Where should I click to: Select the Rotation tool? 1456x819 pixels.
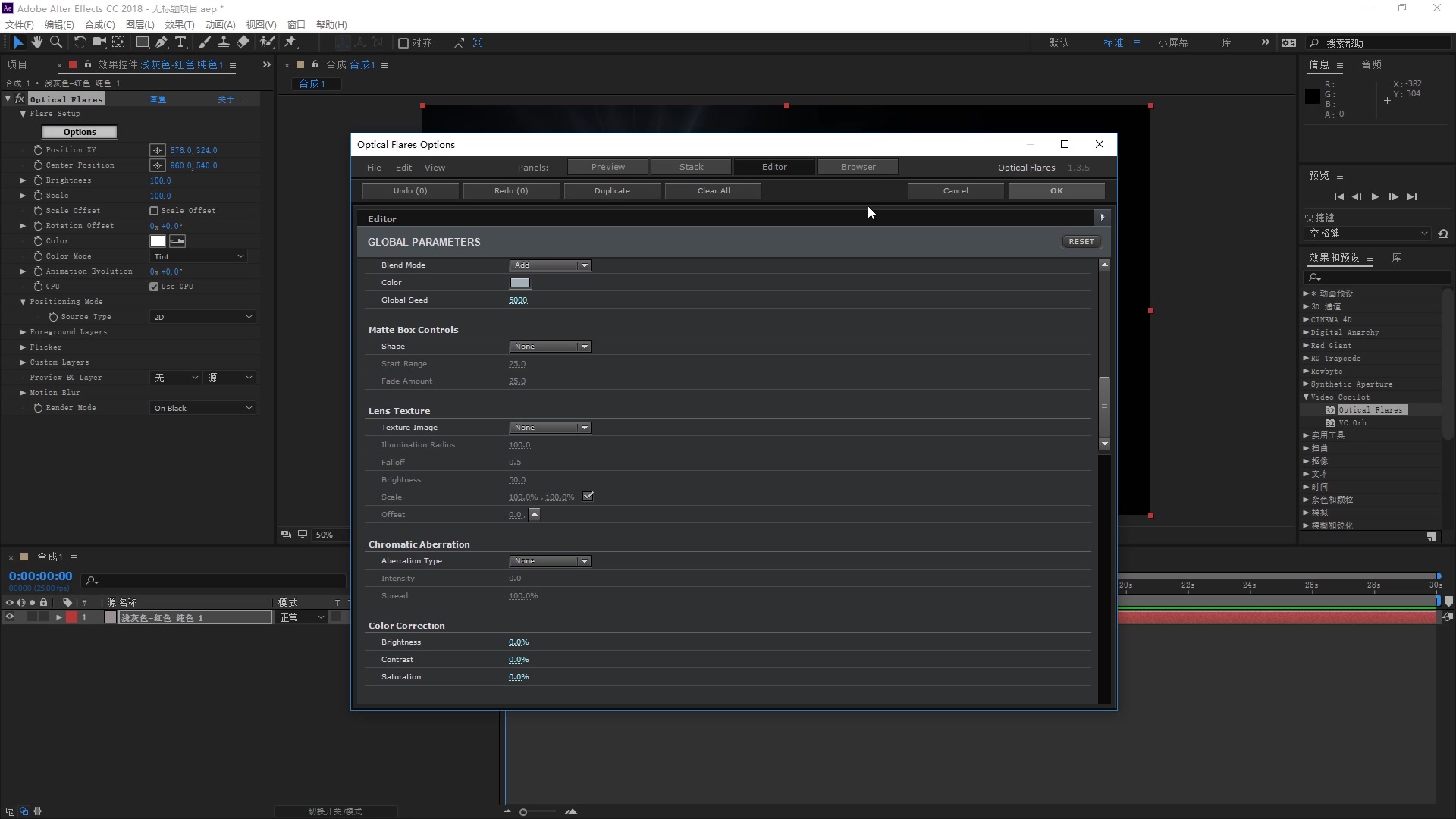80,42
